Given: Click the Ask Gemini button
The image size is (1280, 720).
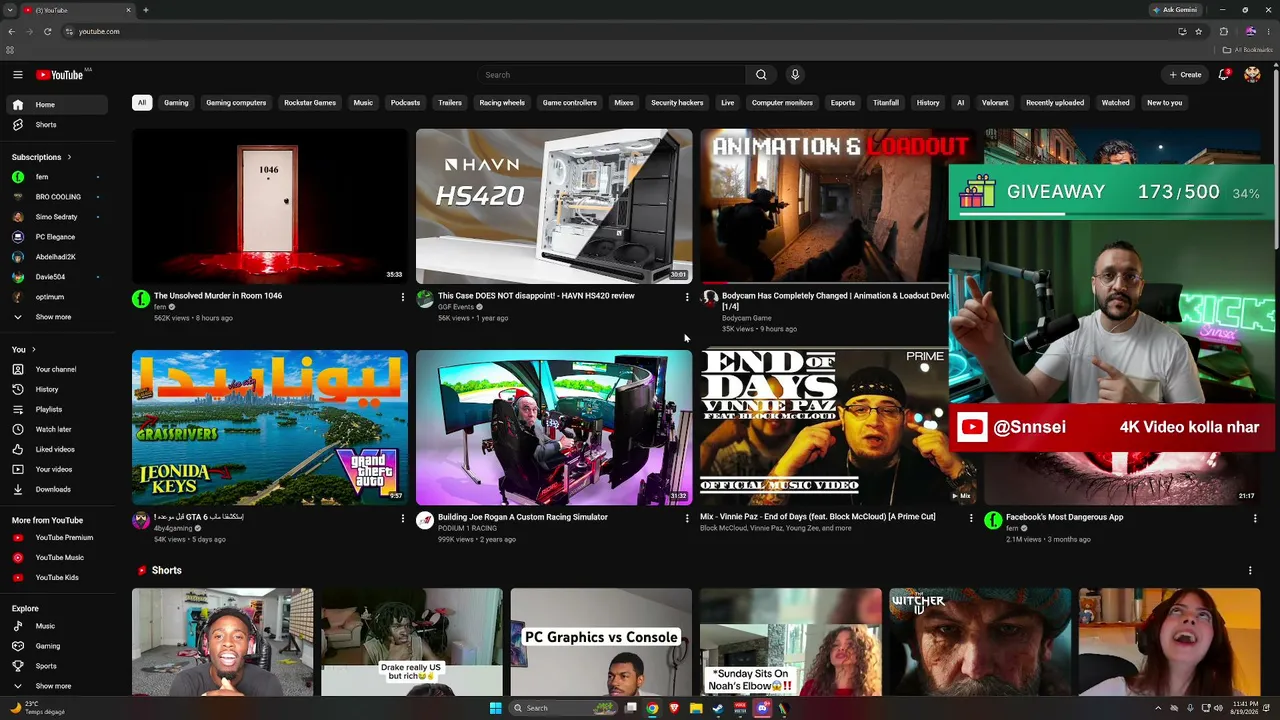Looking at the screenshot, I should [1175, 10].
